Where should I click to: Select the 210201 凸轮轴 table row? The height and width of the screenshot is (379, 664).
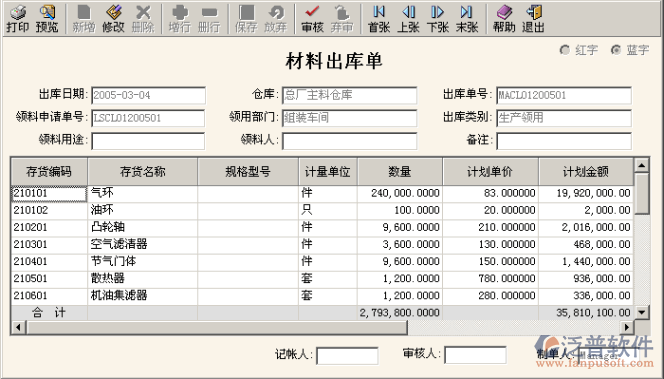(322, 227)
